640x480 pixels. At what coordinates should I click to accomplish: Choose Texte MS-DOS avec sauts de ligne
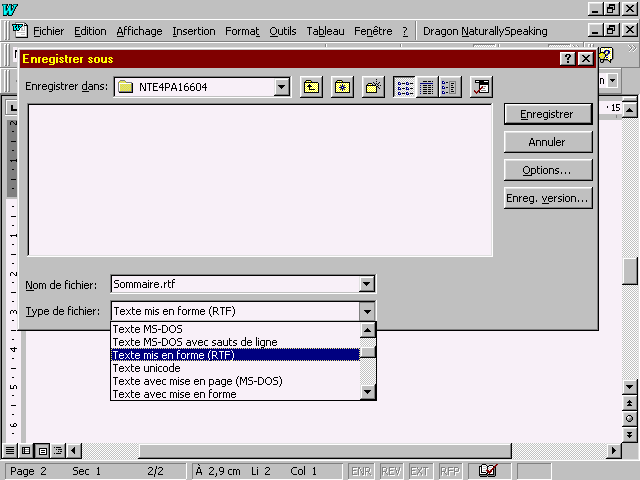click(x=235, y=342)
